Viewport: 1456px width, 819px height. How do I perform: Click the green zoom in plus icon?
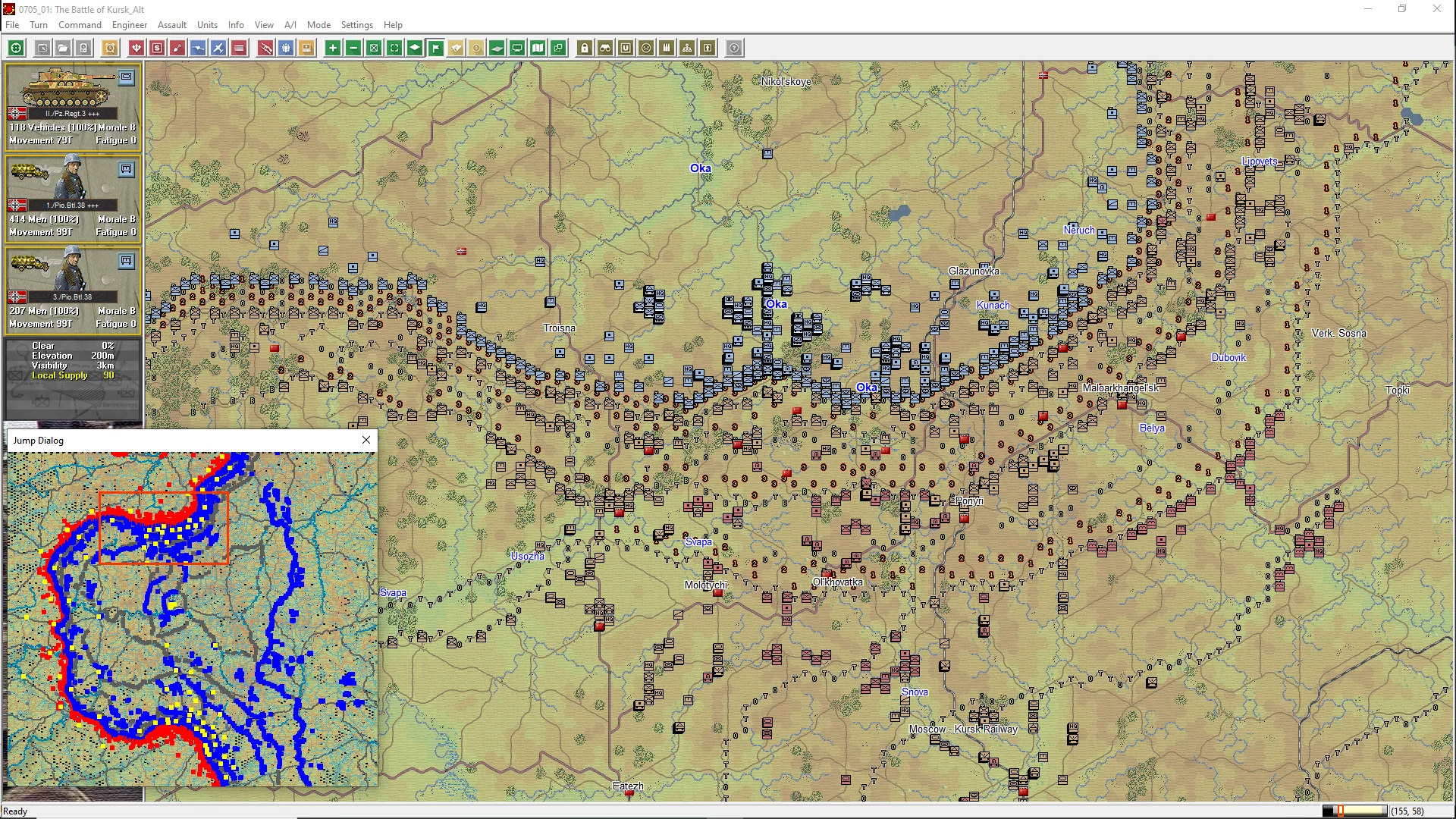(x=332, y=48)
